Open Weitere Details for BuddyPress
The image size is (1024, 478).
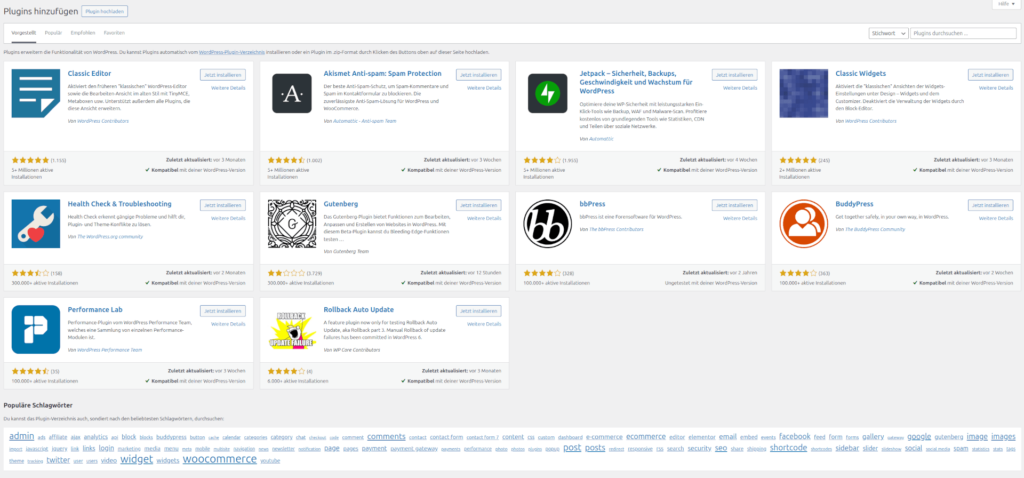point(997,219)
